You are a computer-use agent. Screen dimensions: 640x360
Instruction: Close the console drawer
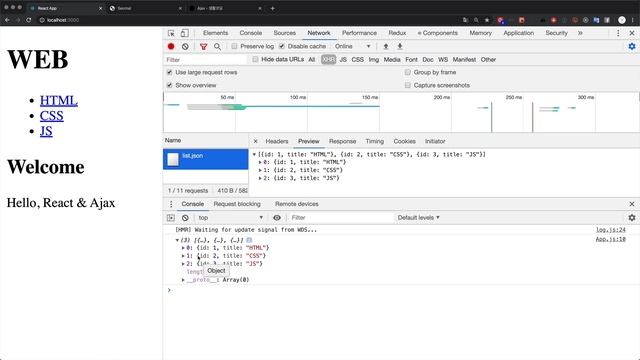(632, 204)
